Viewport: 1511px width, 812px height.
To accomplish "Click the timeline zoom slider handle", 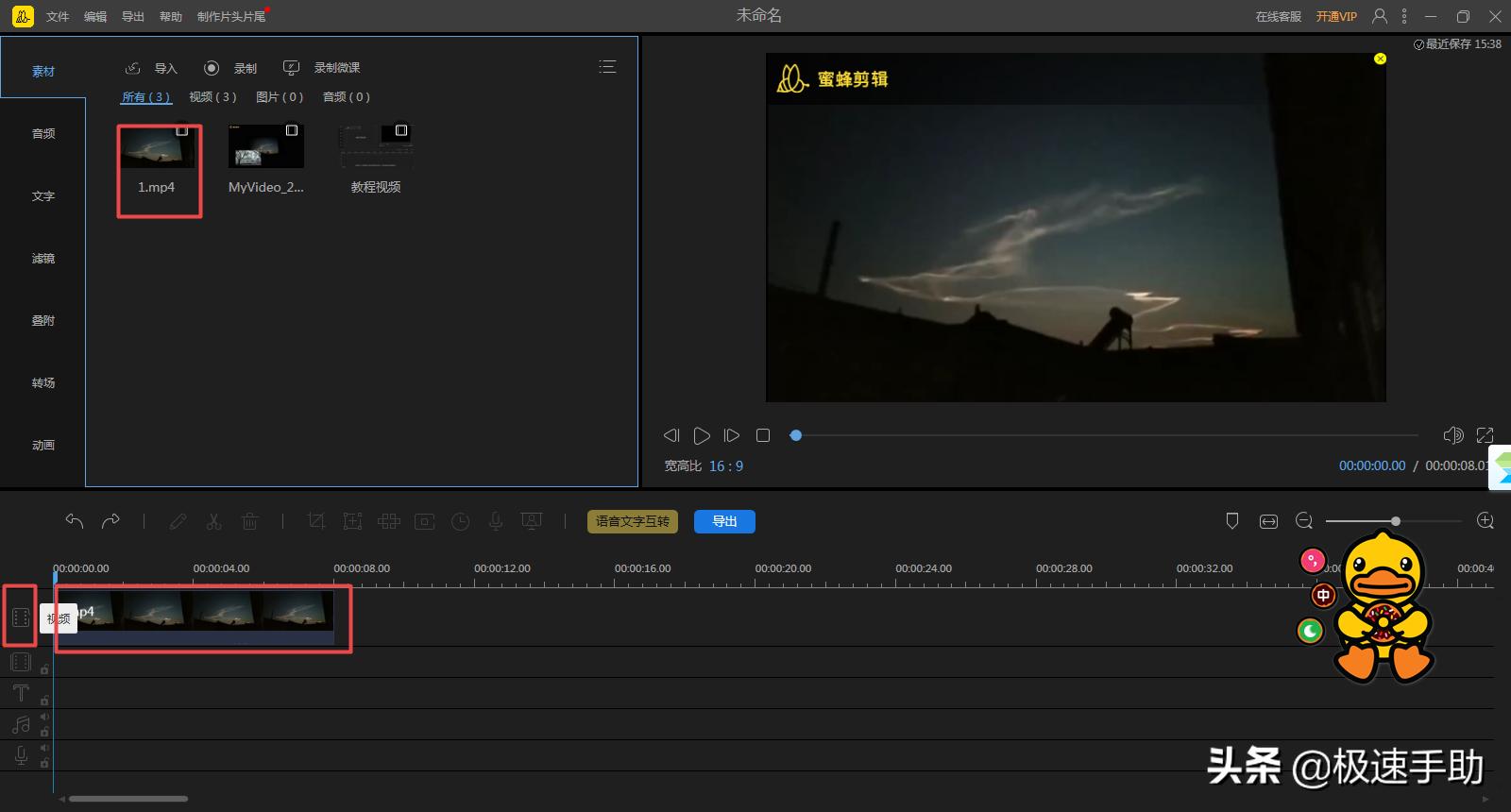I will [x=1395, y=521].
